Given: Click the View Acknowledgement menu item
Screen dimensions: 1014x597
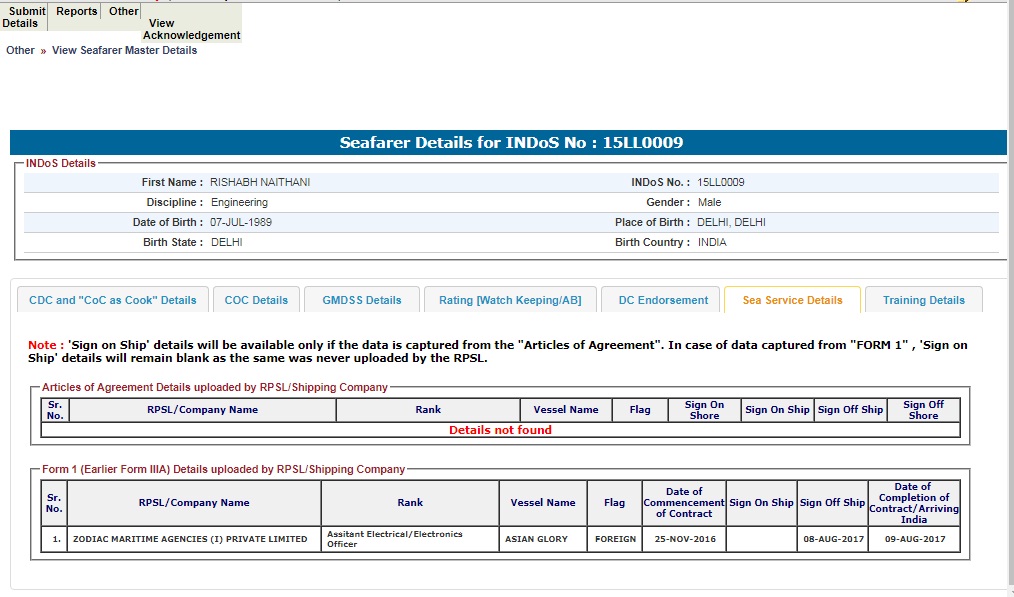Looking at the screenshot, I should [191, 29].
